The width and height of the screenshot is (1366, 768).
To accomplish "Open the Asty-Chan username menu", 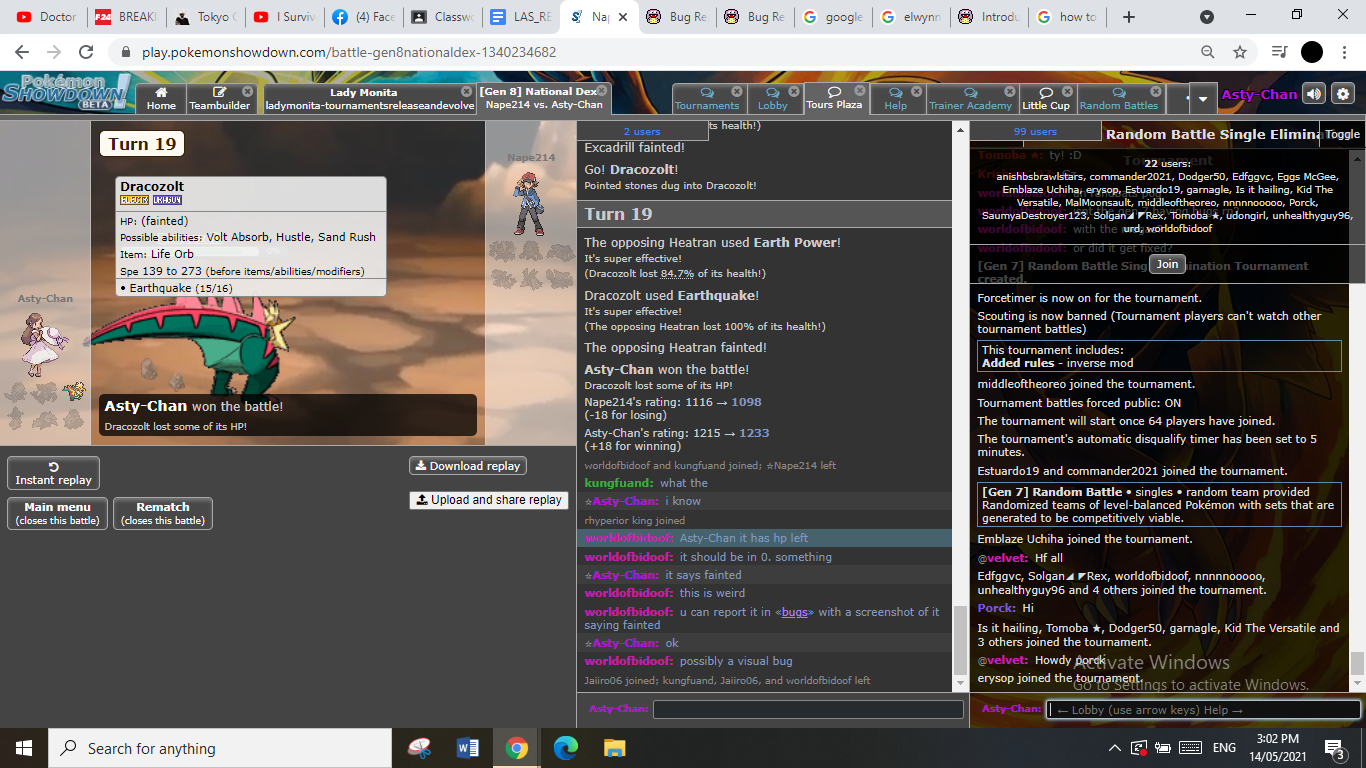I will [1259, 95].
